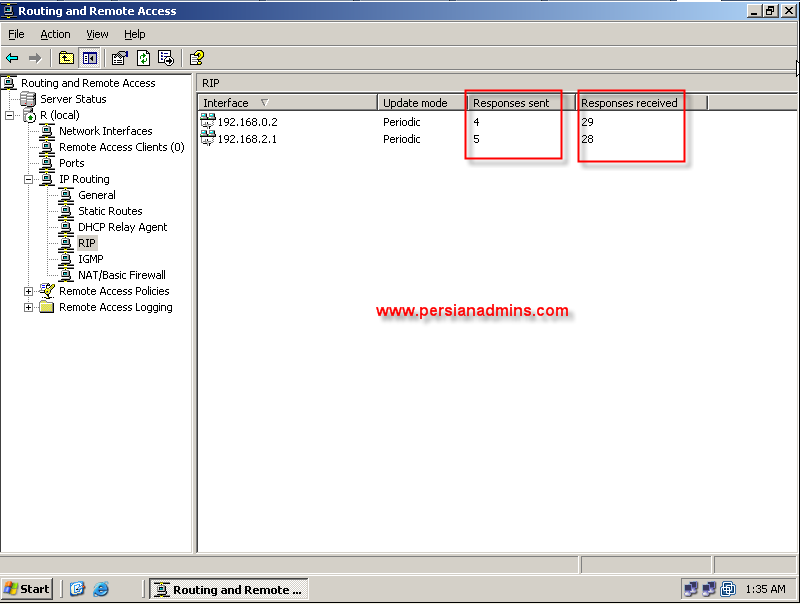Click Periodic in the 192.168.0.2 row
Image resolution: width=800 pixels, height=605 pixels.
[402, 122]
